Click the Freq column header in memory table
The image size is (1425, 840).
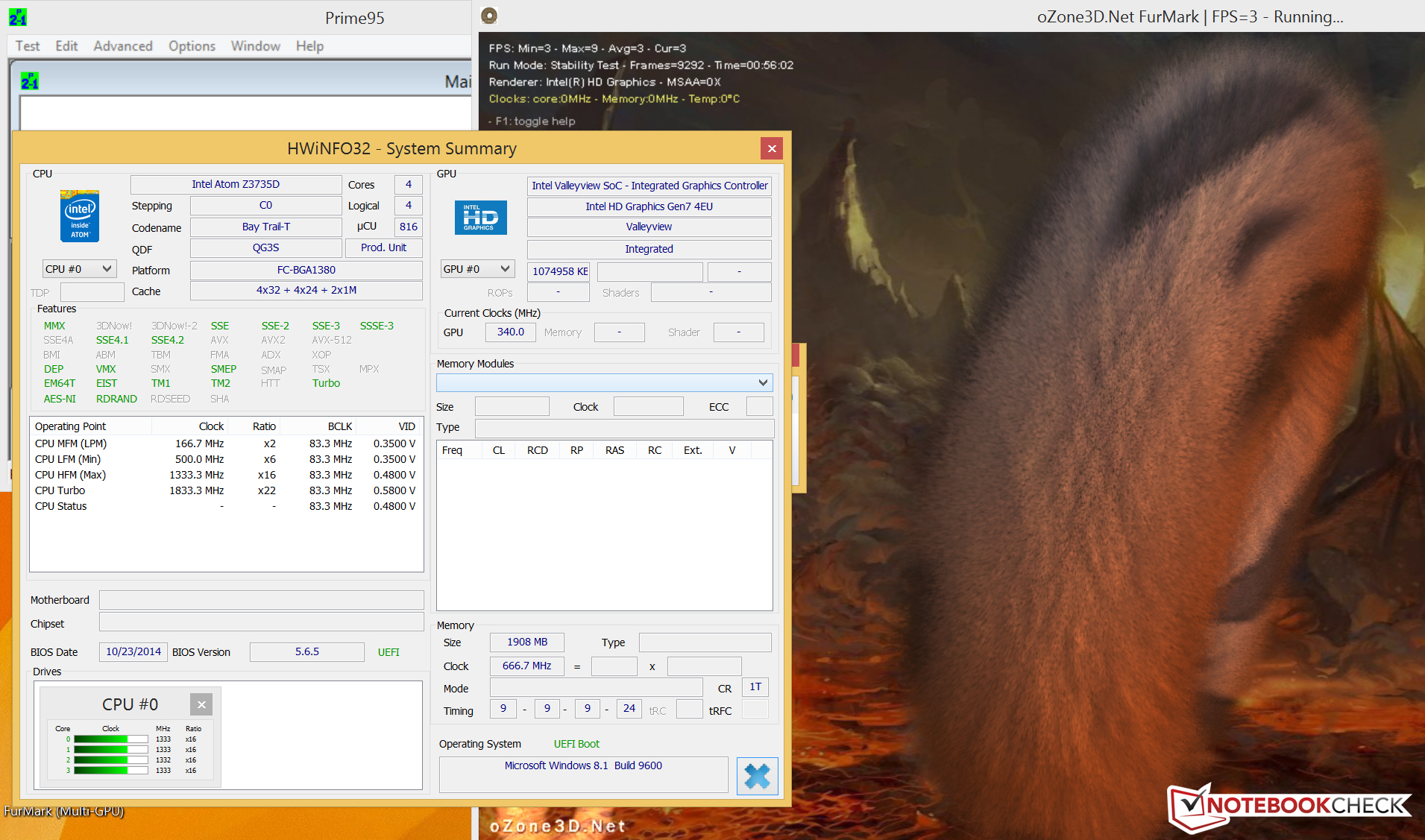(x=459, y=450)
